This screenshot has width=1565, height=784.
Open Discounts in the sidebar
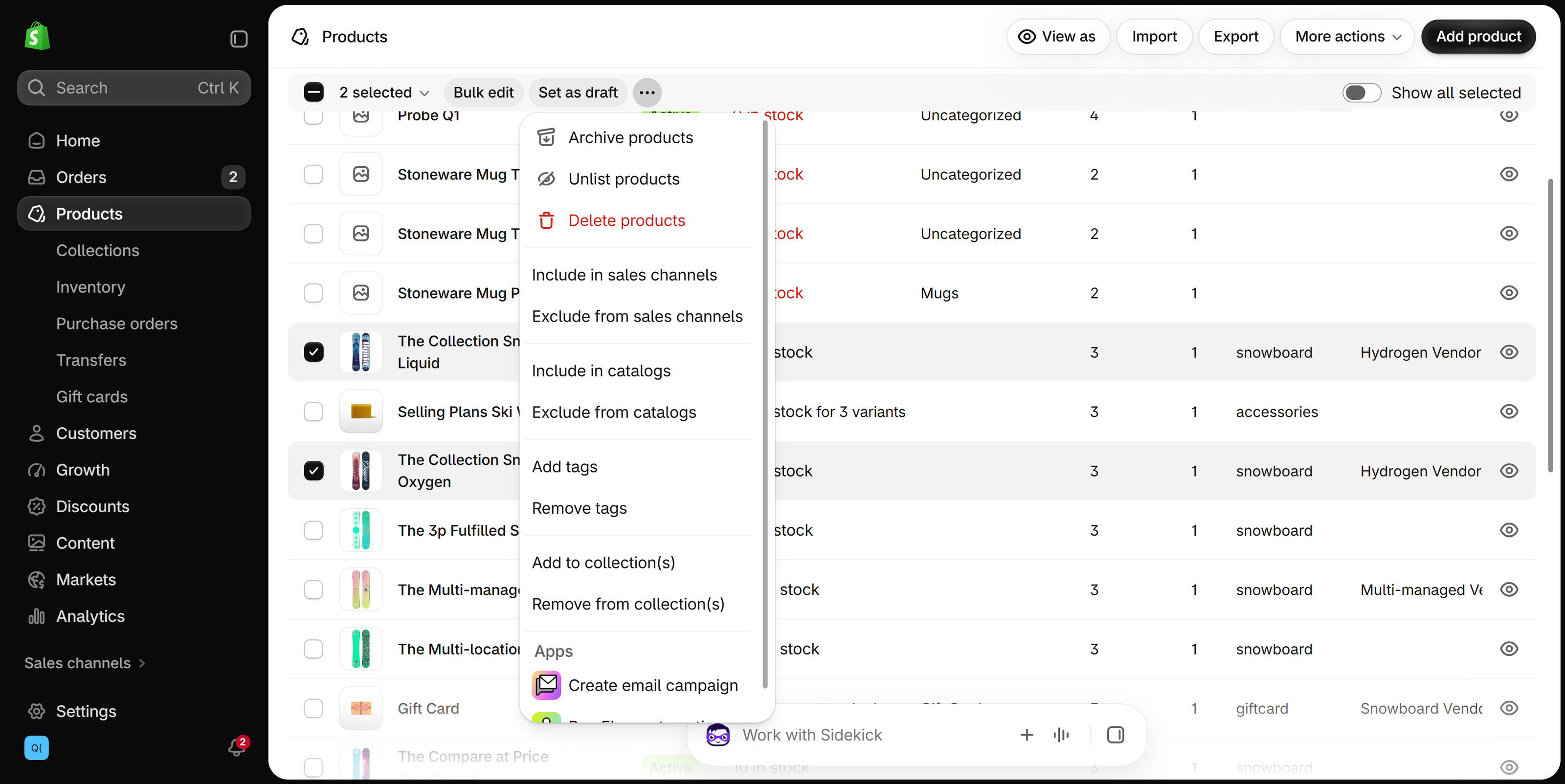(134, 506)
